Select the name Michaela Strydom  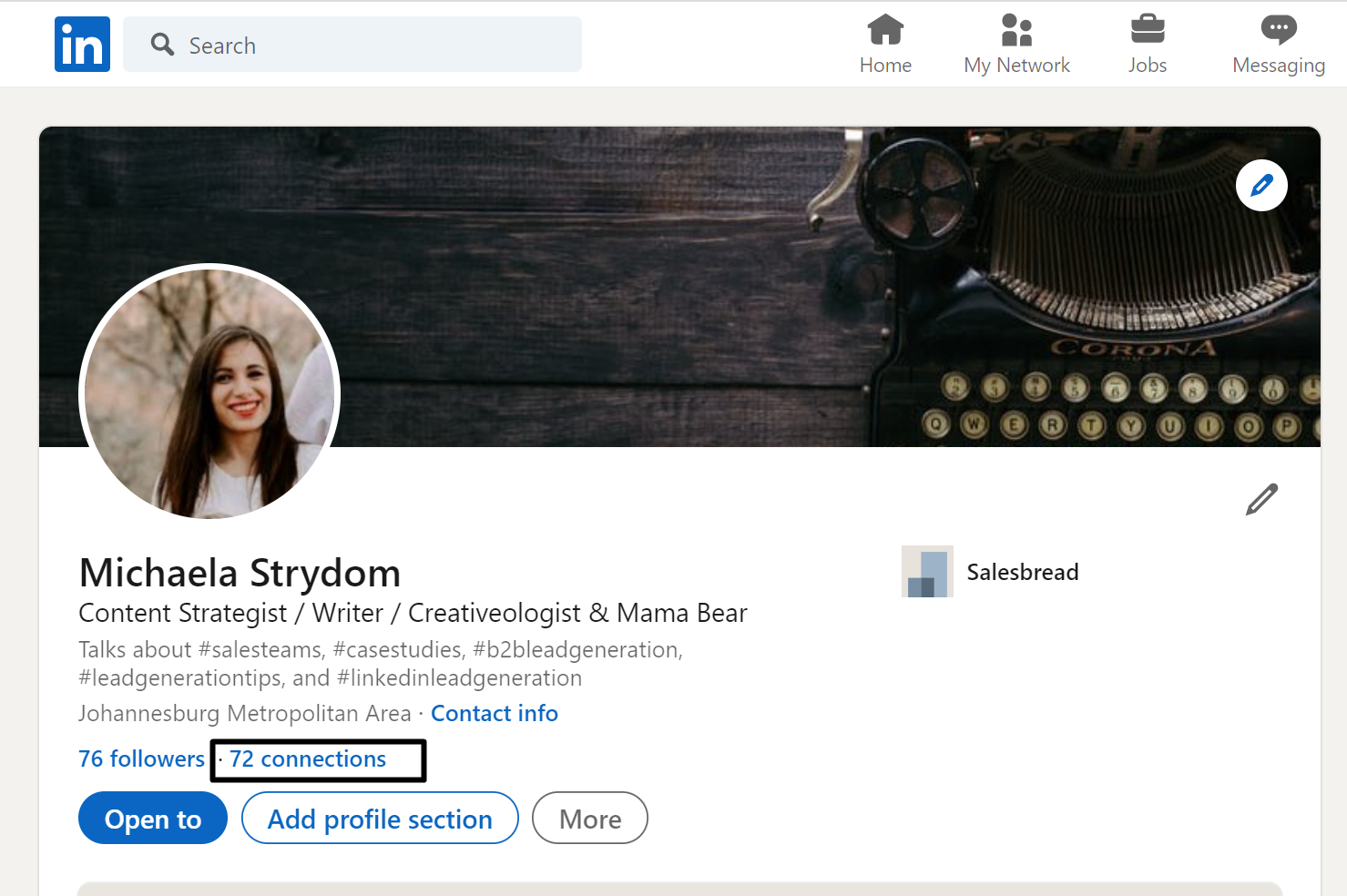point(240,573)
